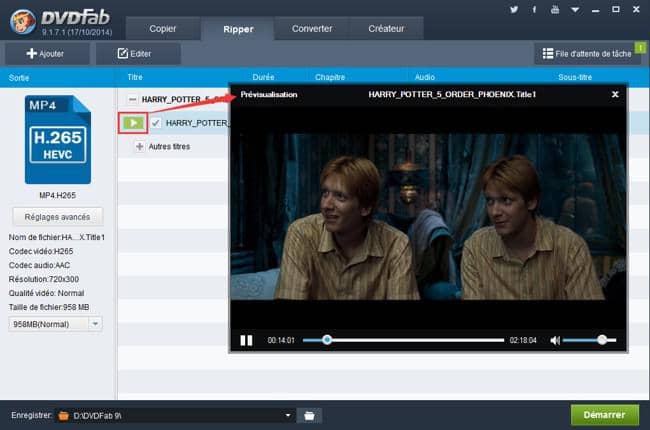
Task: Click the DVDFab monkey logo
Action: (23, 21)
